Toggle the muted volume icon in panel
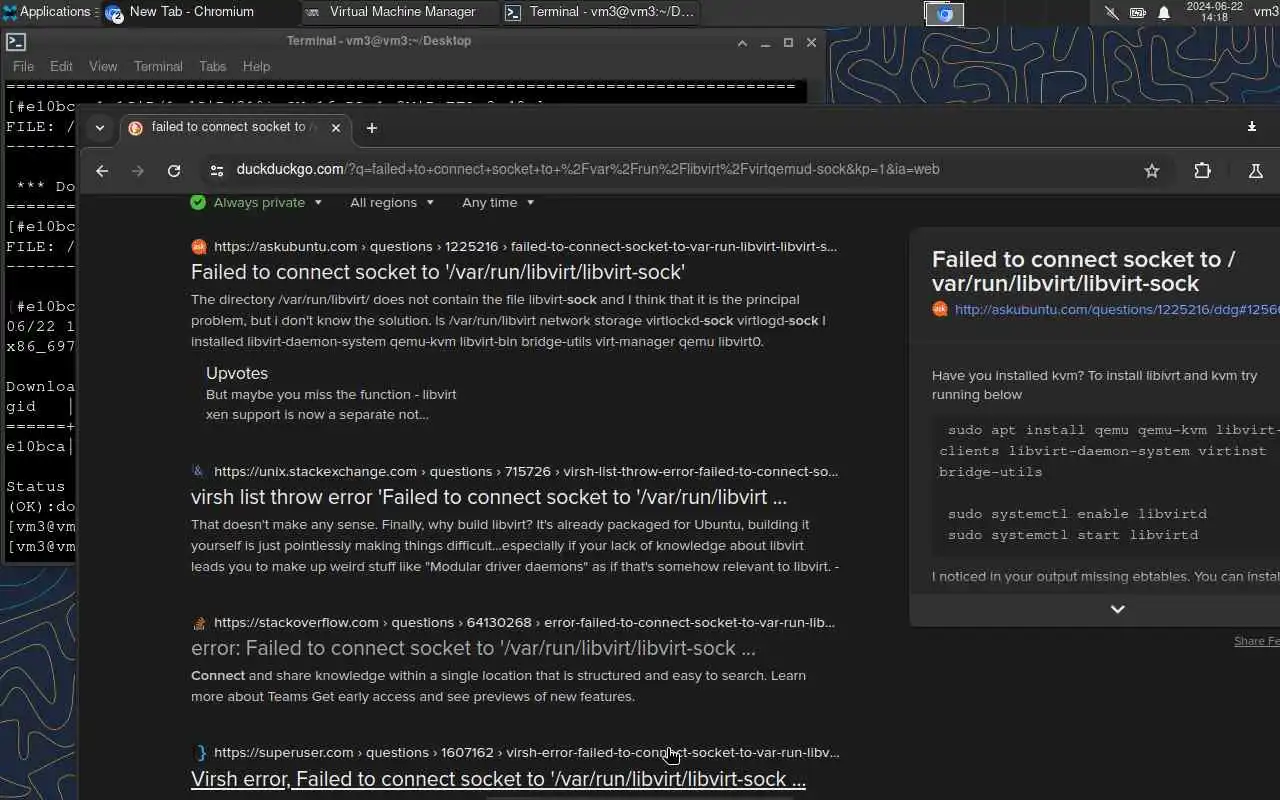This screenshot has height=800, width=1280. pyautogui.click(x=1111, y=13)
